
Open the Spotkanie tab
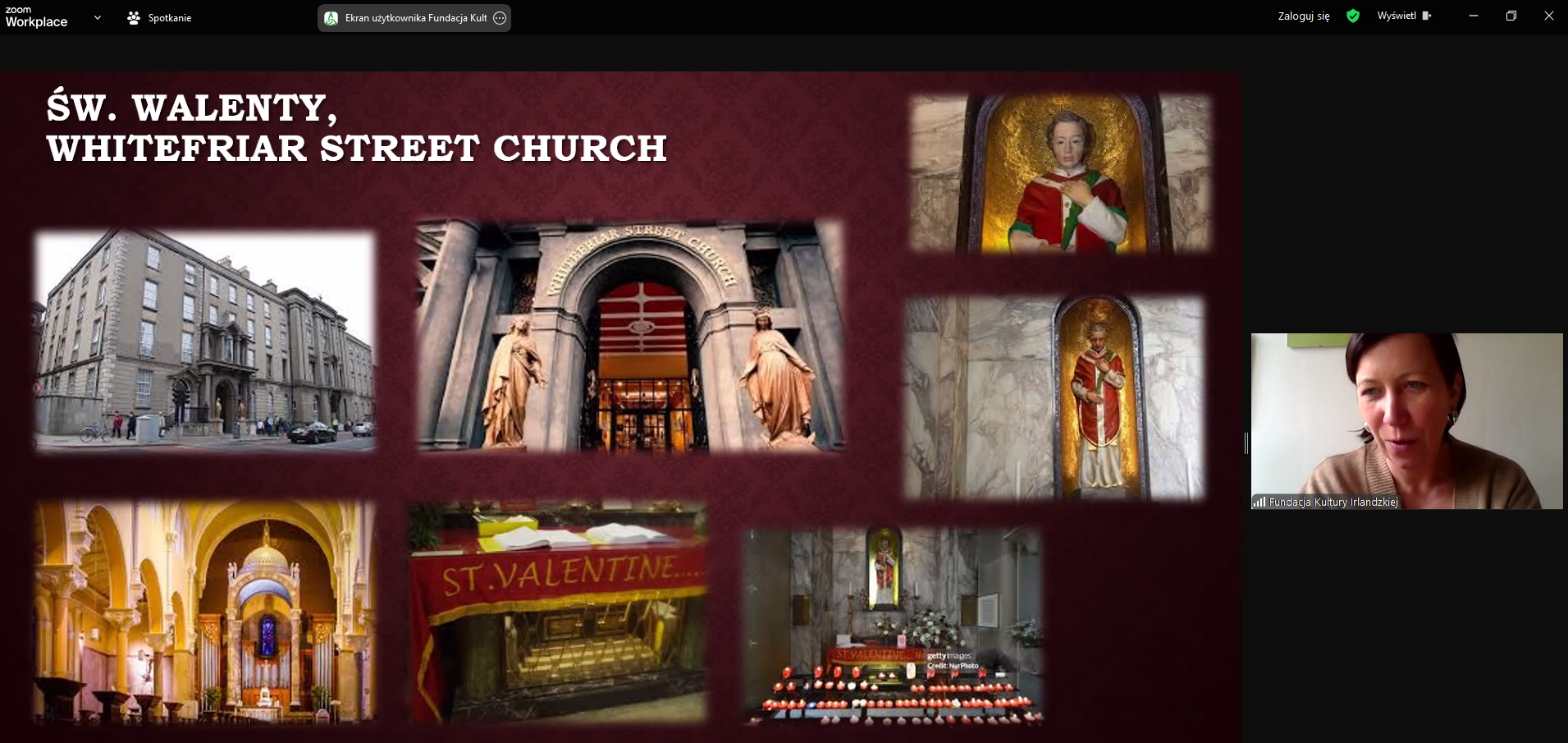pyautogui.click(x=160, y=18)
